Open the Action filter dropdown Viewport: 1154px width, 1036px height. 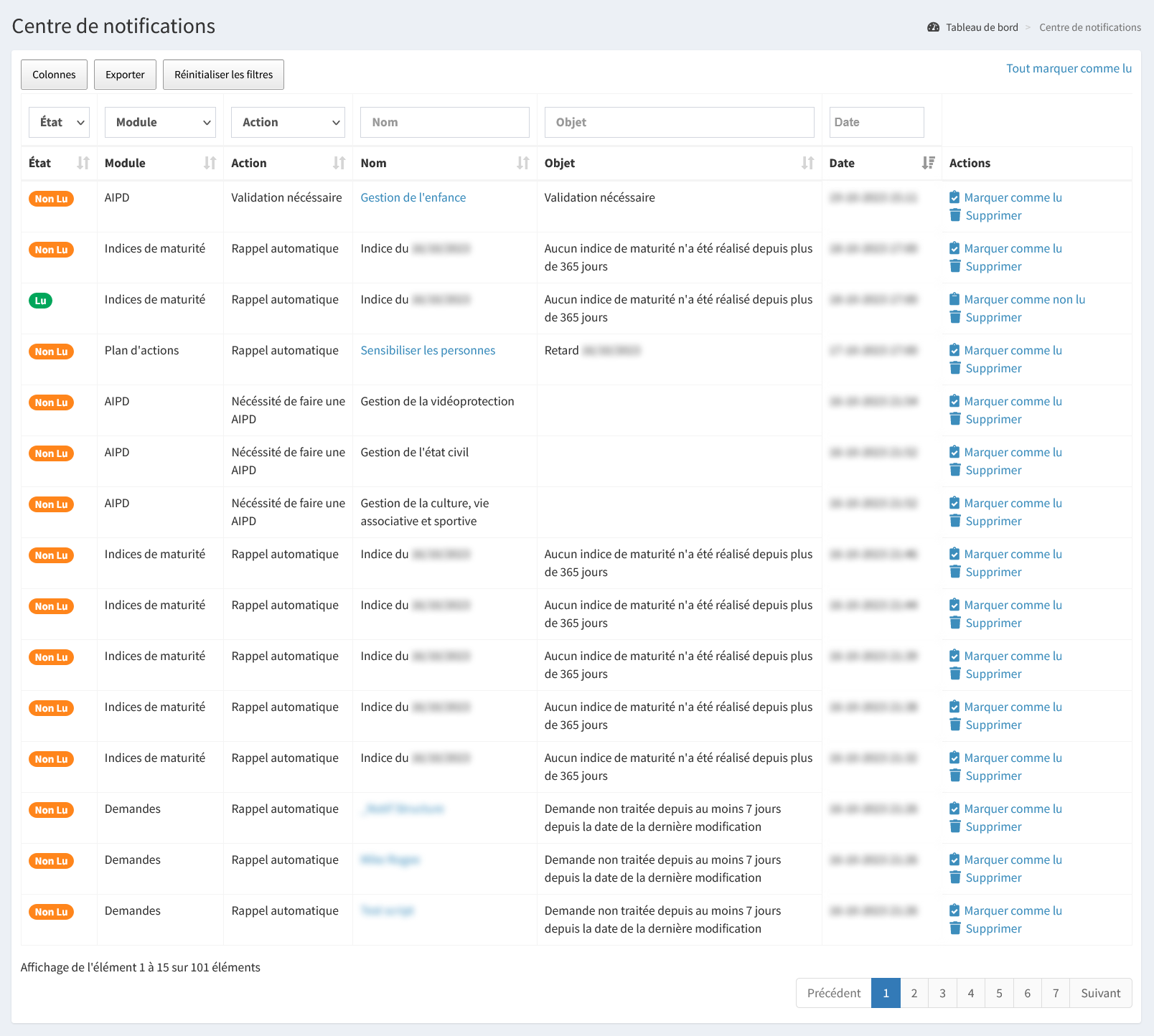coord(288,122)
